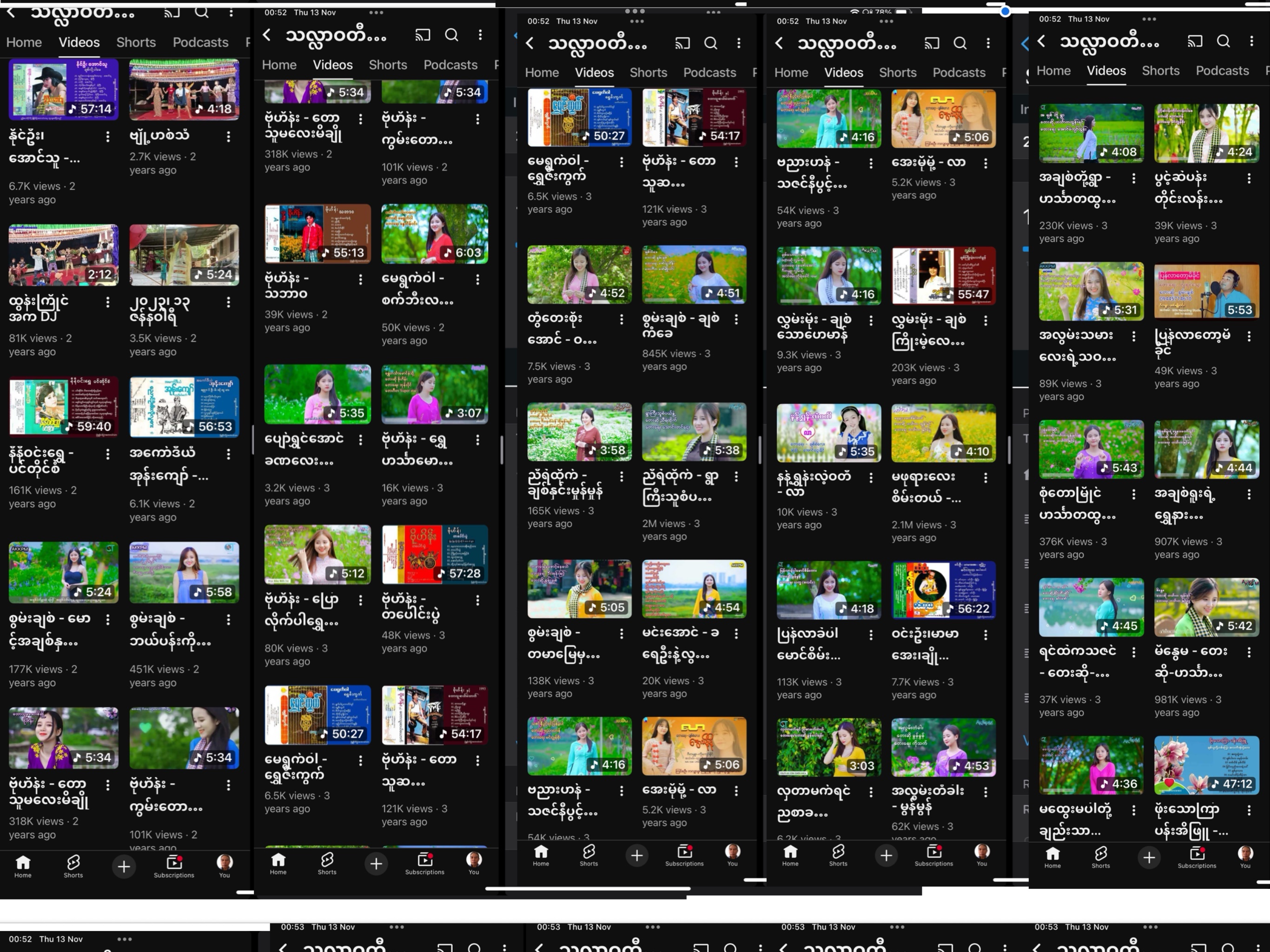Viewport: 1270px width, 952px height.
Task: Open three-dot menu beside 981K views video
Action: 1249,652
